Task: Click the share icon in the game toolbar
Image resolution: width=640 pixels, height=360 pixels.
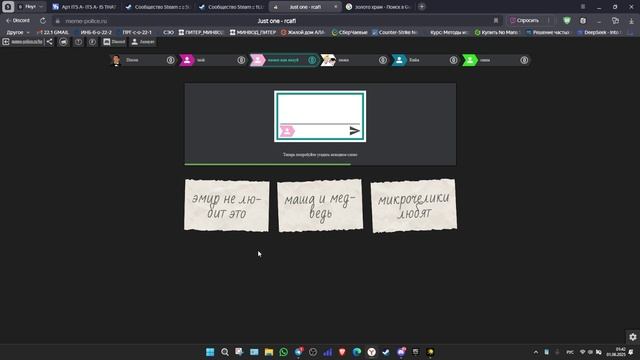Action: click(49, 42)
